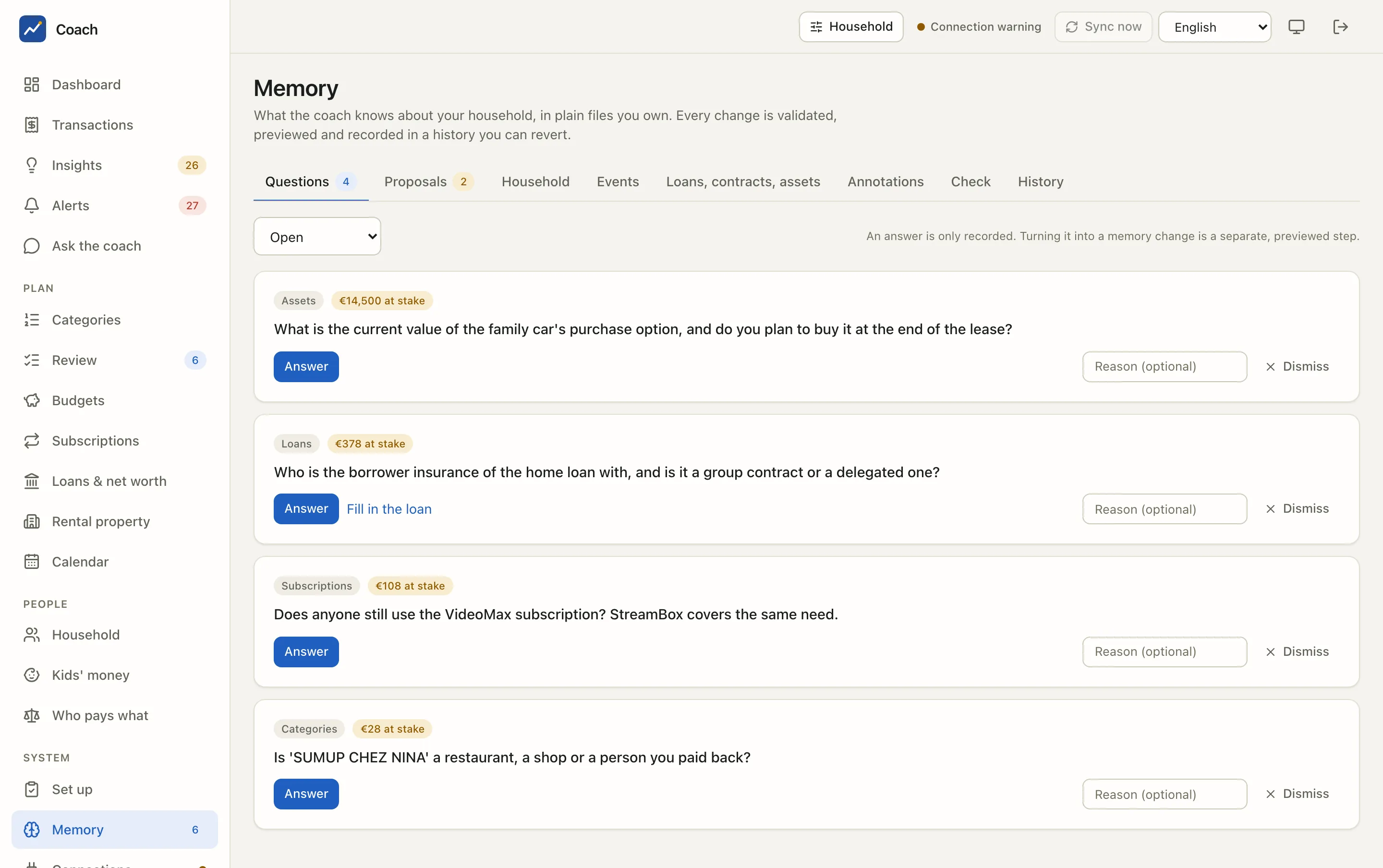Open the Set up page
Image resolution: width=1383 pixels, height=868 pixels.
[x=114, y=789]
